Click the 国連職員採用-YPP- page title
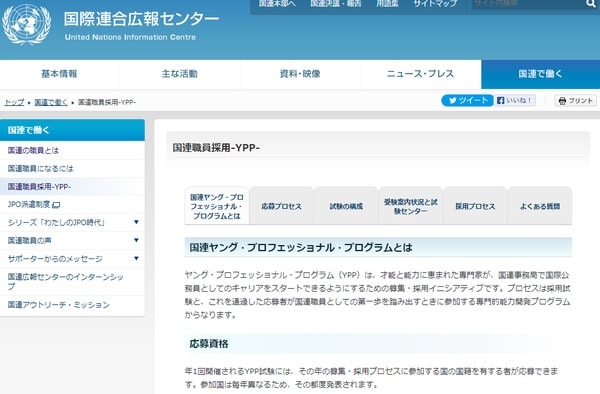This screenshot has height=394, width=600. tap(216, 148)
